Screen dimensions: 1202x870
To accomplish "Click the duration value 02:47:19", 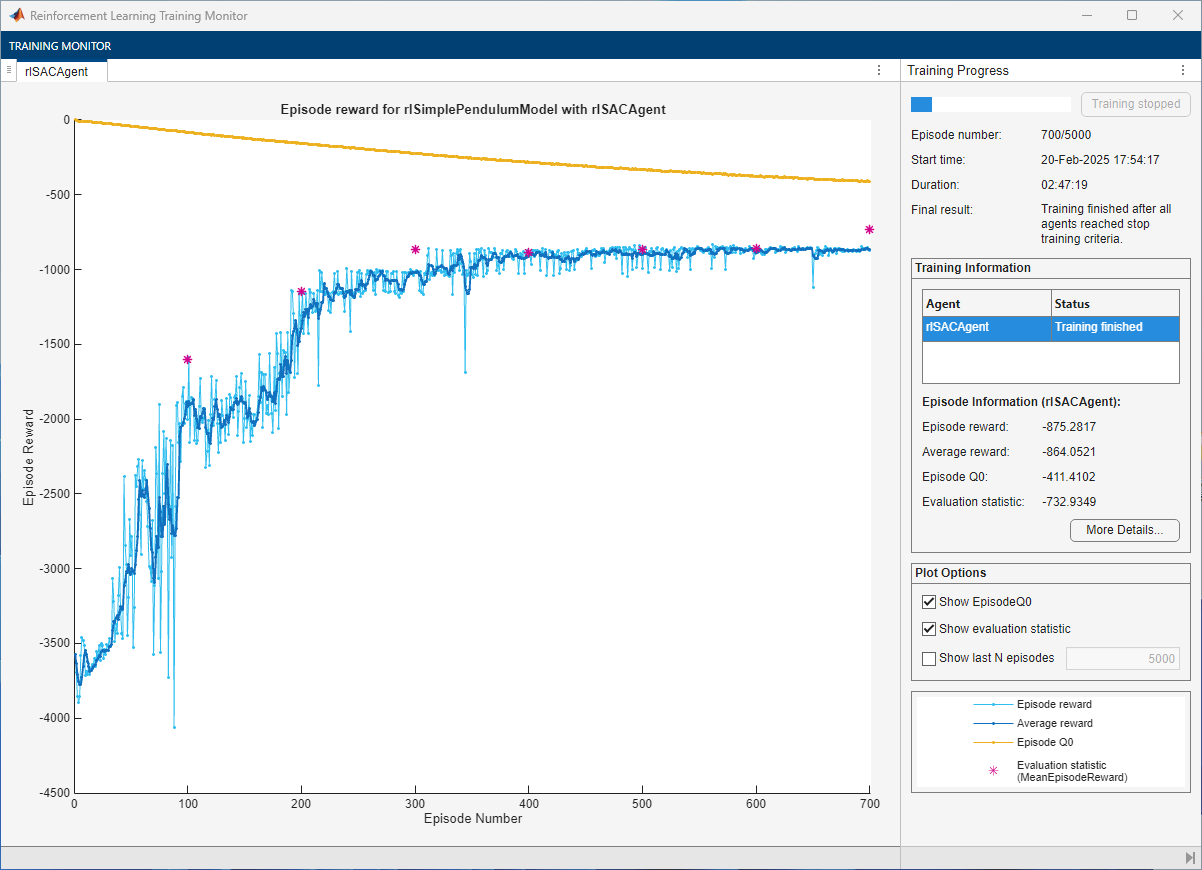I will coord(1065,185).
